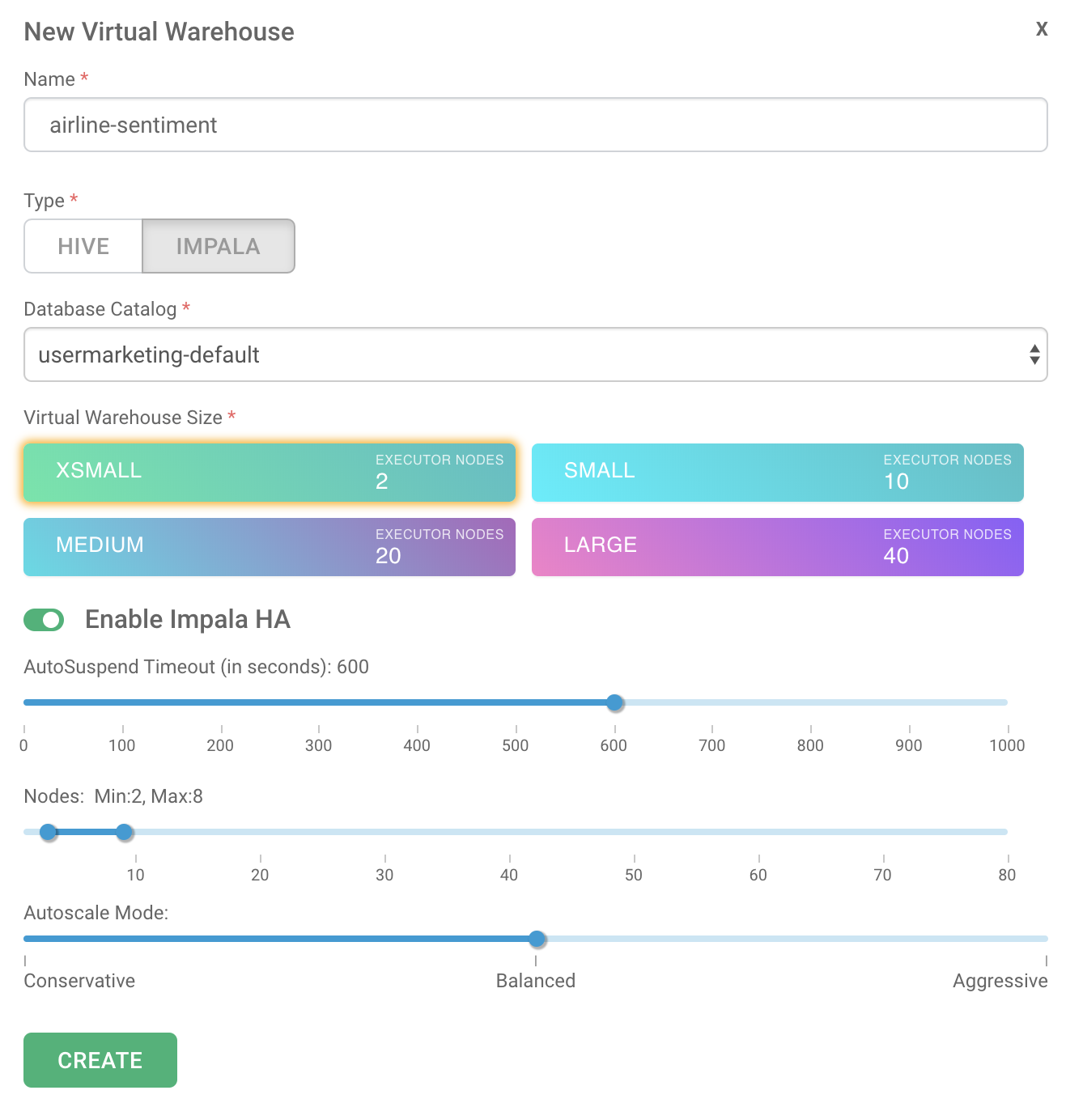Viewport: 1066px width, 1120px height.
Task: Click the SMALL card showing 10 executor nodes
Action: click(x=777, y=472)
